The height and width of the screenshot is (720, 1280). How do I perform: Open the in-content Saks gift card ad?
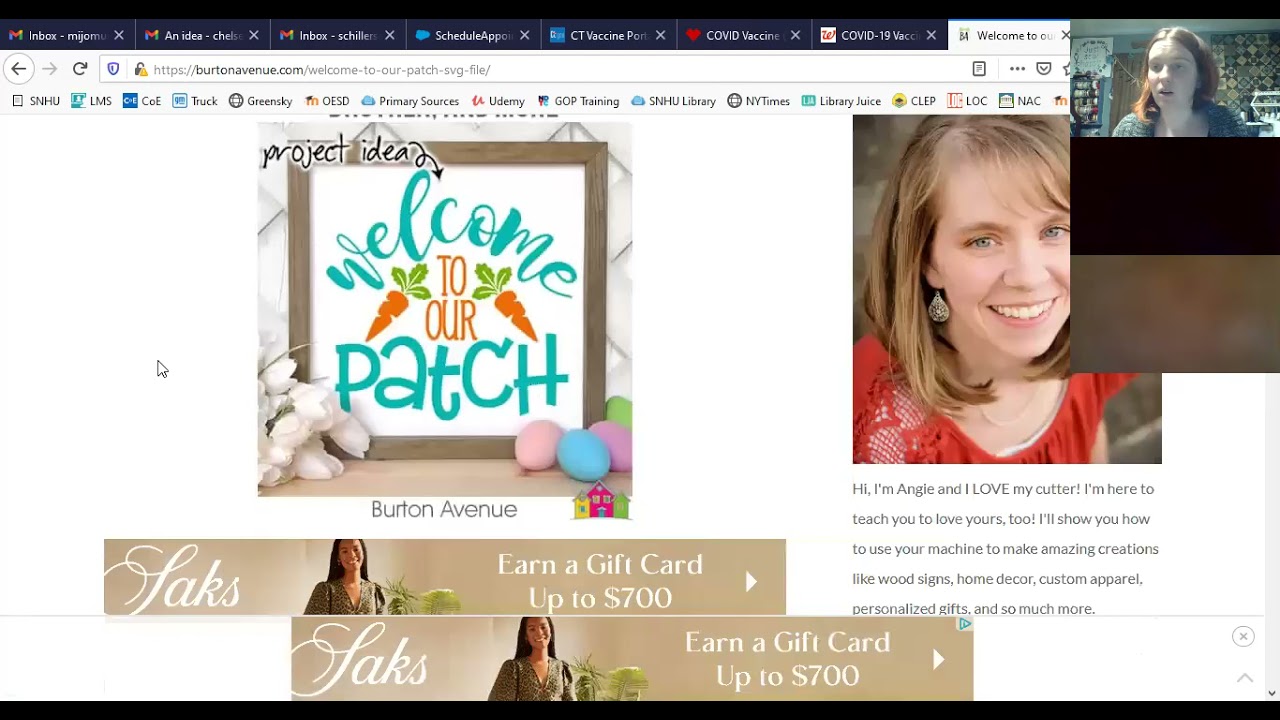445,577
